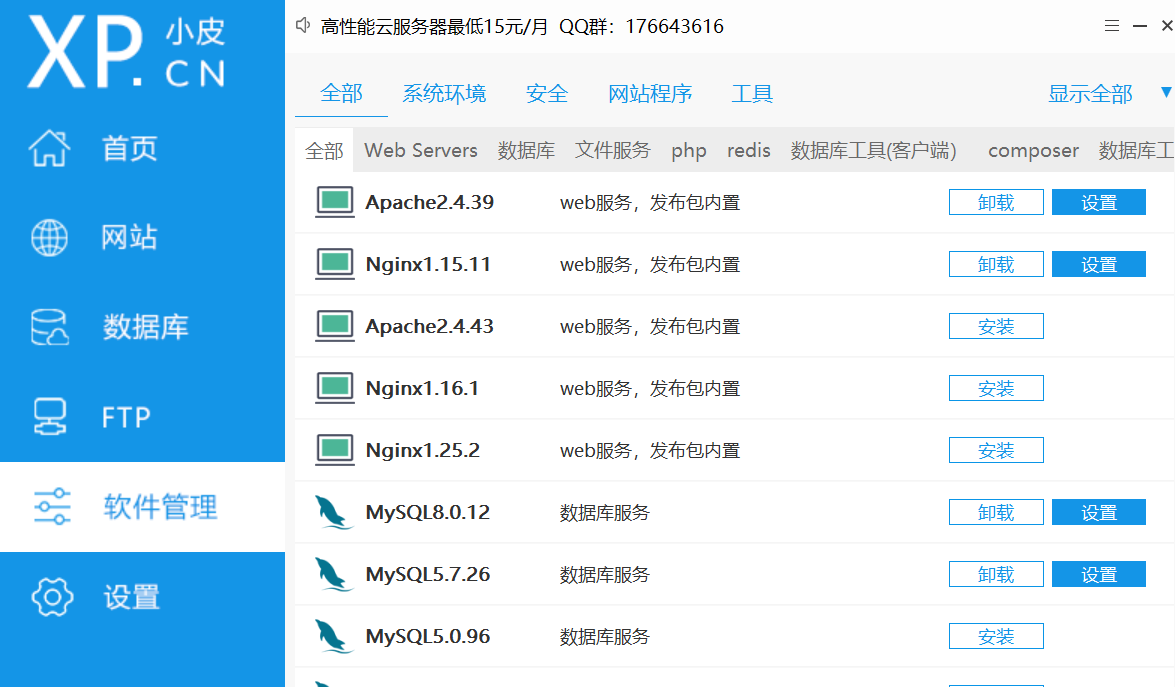Switch to the 网站程序 tab
Screen dimensions: 1175x687
click(650, 94)
